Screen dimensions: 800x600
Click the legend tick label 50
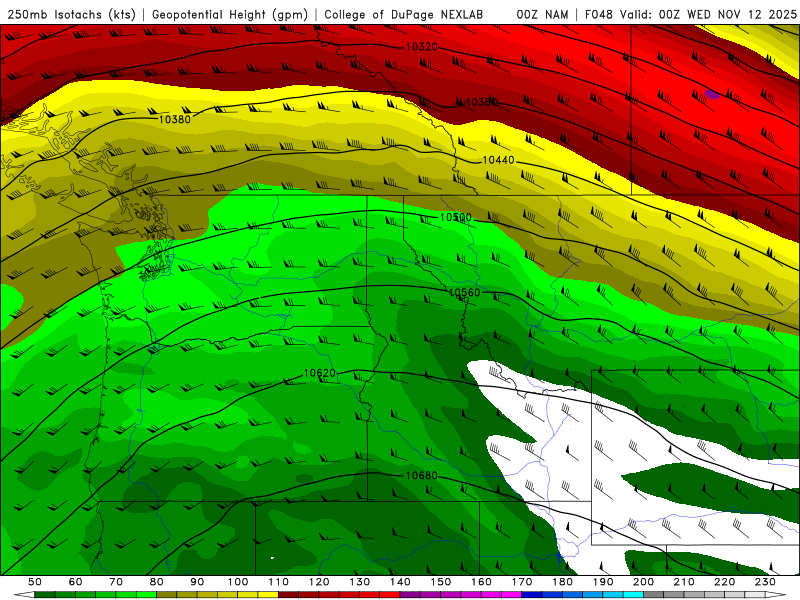click(35, 582)
